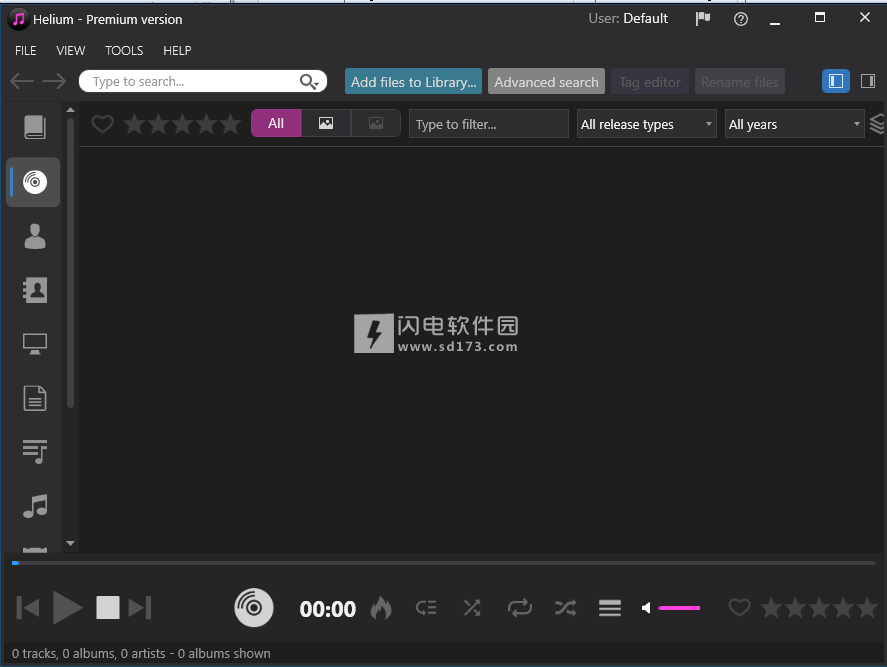The width and height of the screenshot is (887, 667).
Task: Skip to previous track
Action: click(x=28, y=608)
